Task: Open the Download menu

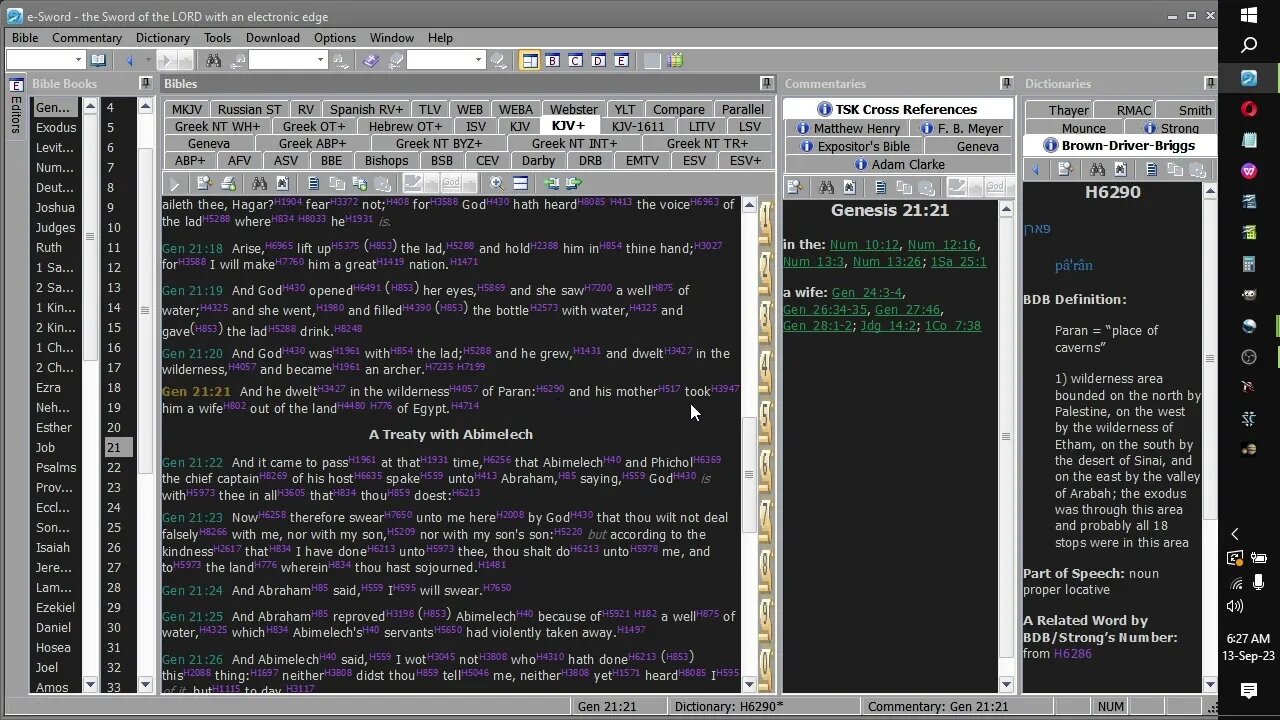Action: 273,37
